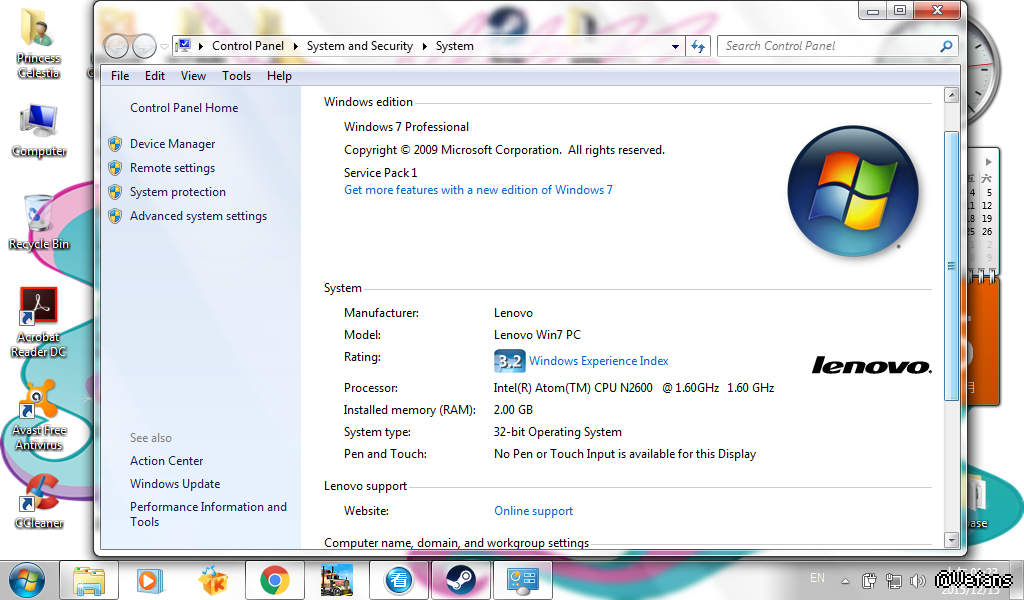The image size is (1024, 600).
Task: Open the View menu
Action: tap(193, 76)
